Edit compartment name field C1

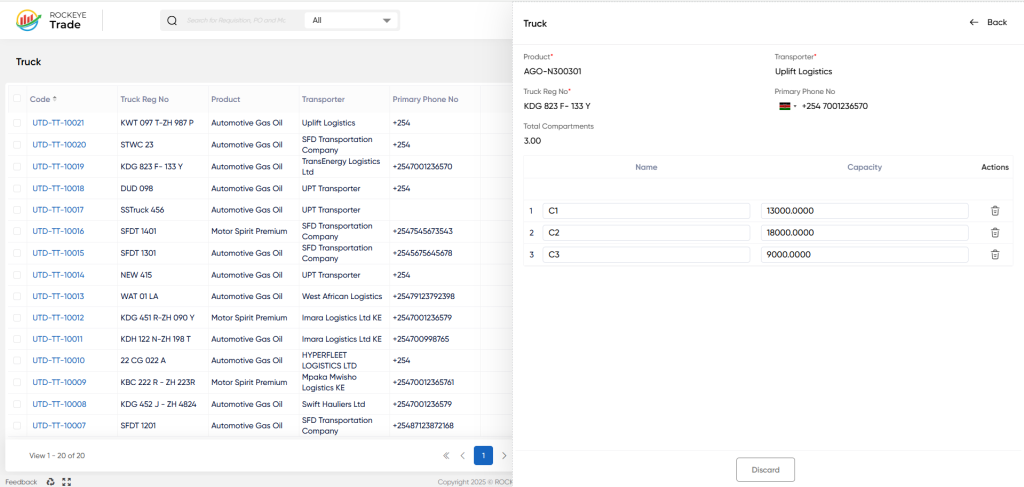(647, 211)
